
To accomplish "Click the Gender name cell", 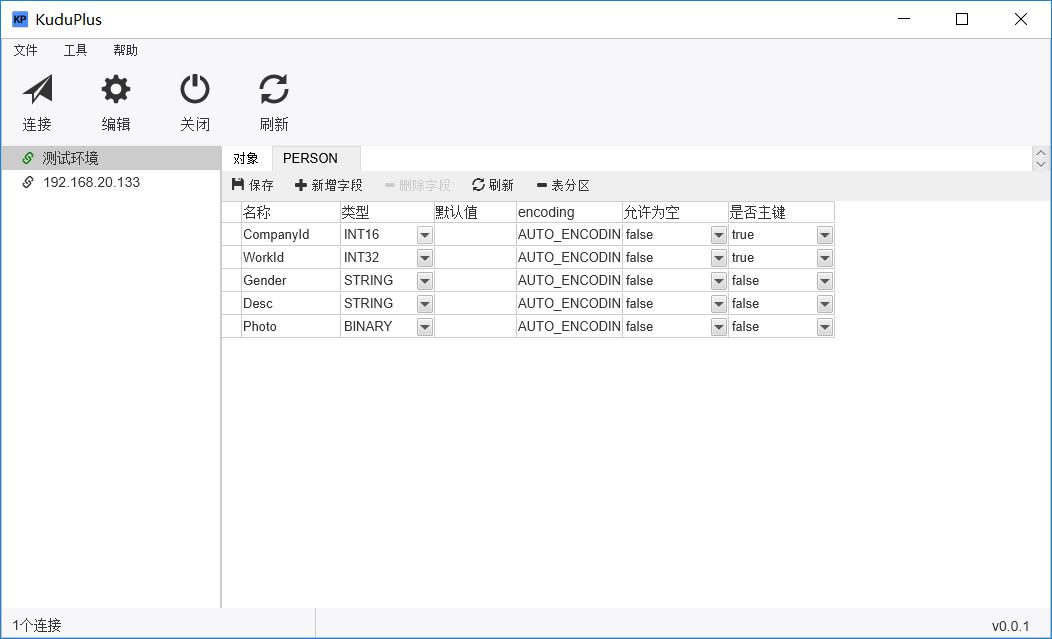I will coord(291,280).
